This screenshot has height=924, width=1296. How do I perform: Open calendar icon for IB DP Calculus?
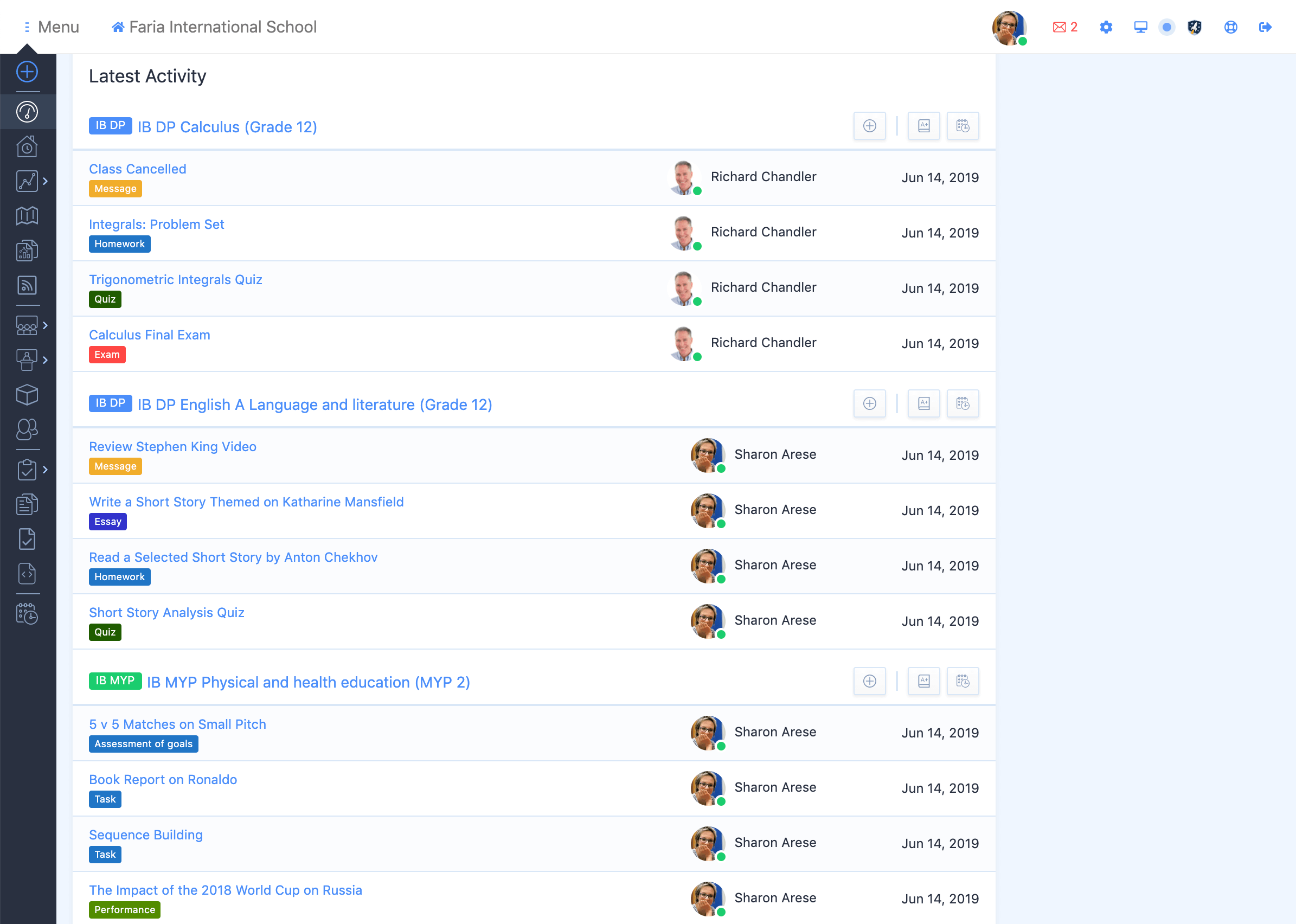(962, 126)
